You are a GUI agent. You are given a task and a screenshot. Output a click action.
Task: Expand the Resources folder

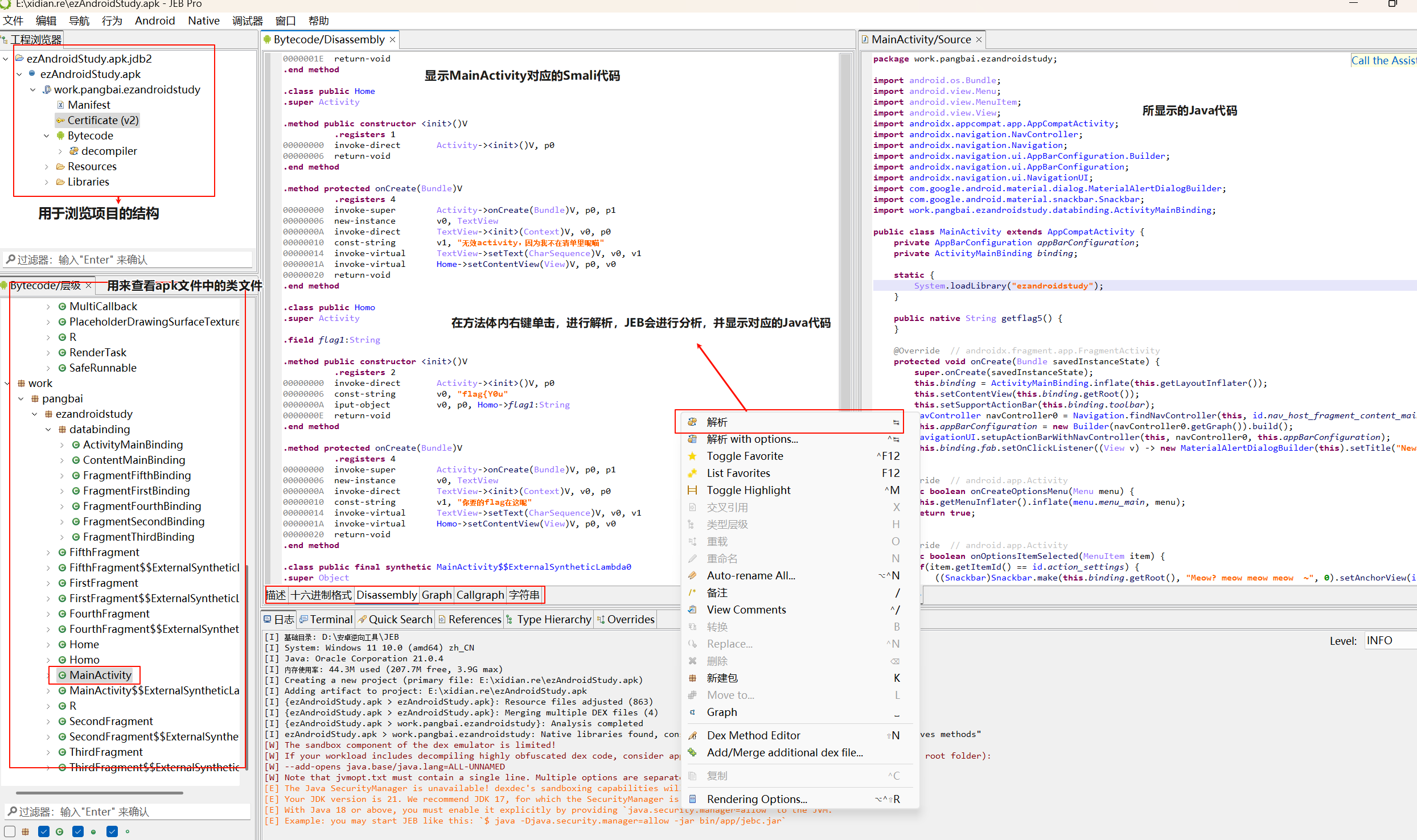(x=47, y=166)
